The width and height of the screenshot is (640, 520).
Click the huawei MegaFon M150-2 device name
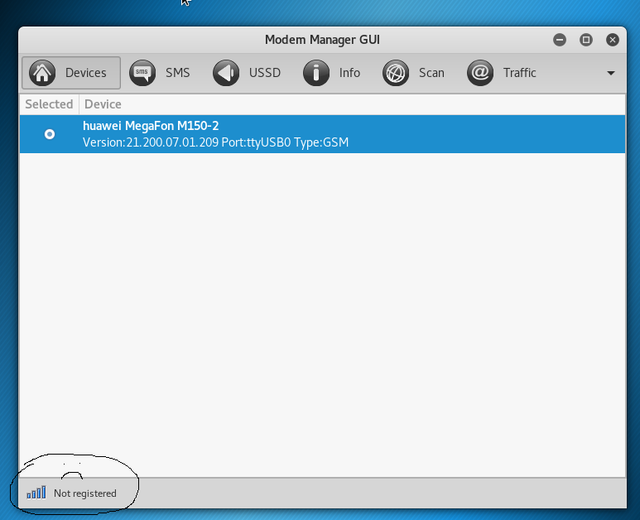[151, 126]
